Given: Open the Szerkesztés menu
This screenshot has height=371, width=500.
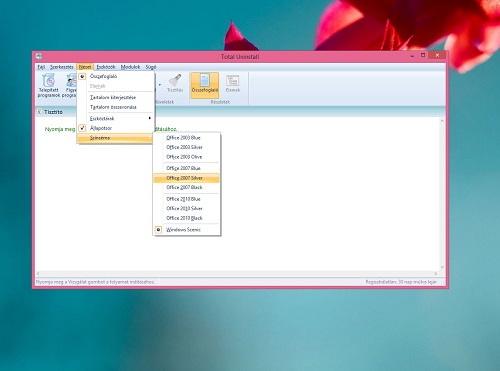Looking at the screenshot, I should [62, 67].
